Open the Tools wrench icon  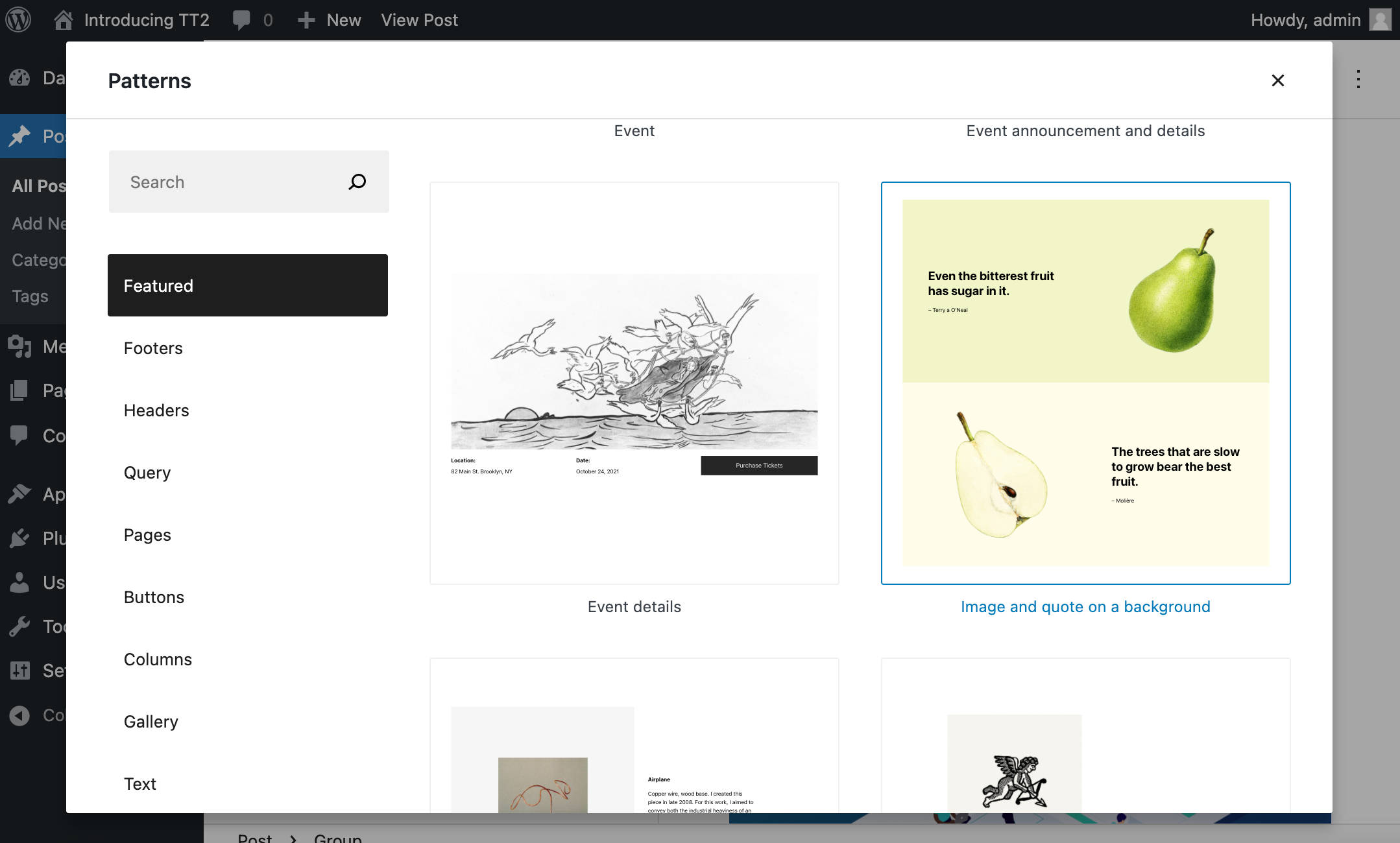(19, 626)
